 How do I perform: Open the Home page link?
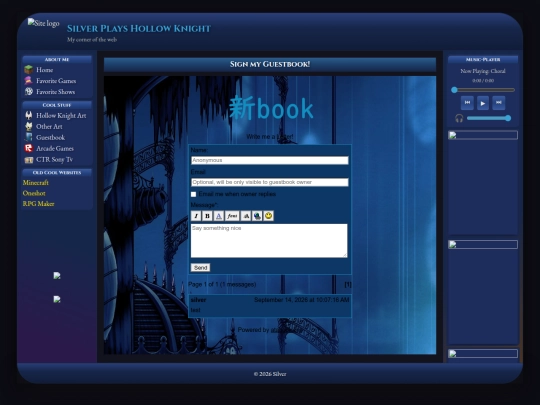(45, 70)
